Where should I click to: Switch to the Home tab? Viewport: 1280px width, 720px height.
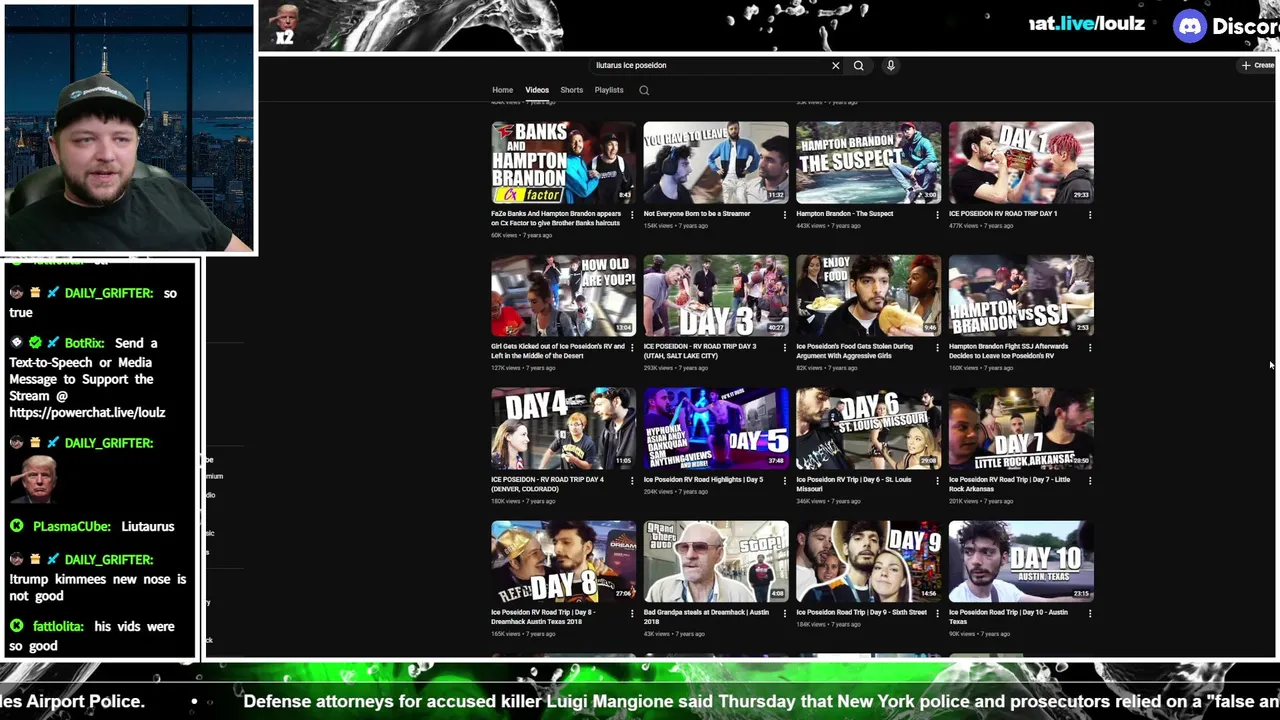coord(502,90)
